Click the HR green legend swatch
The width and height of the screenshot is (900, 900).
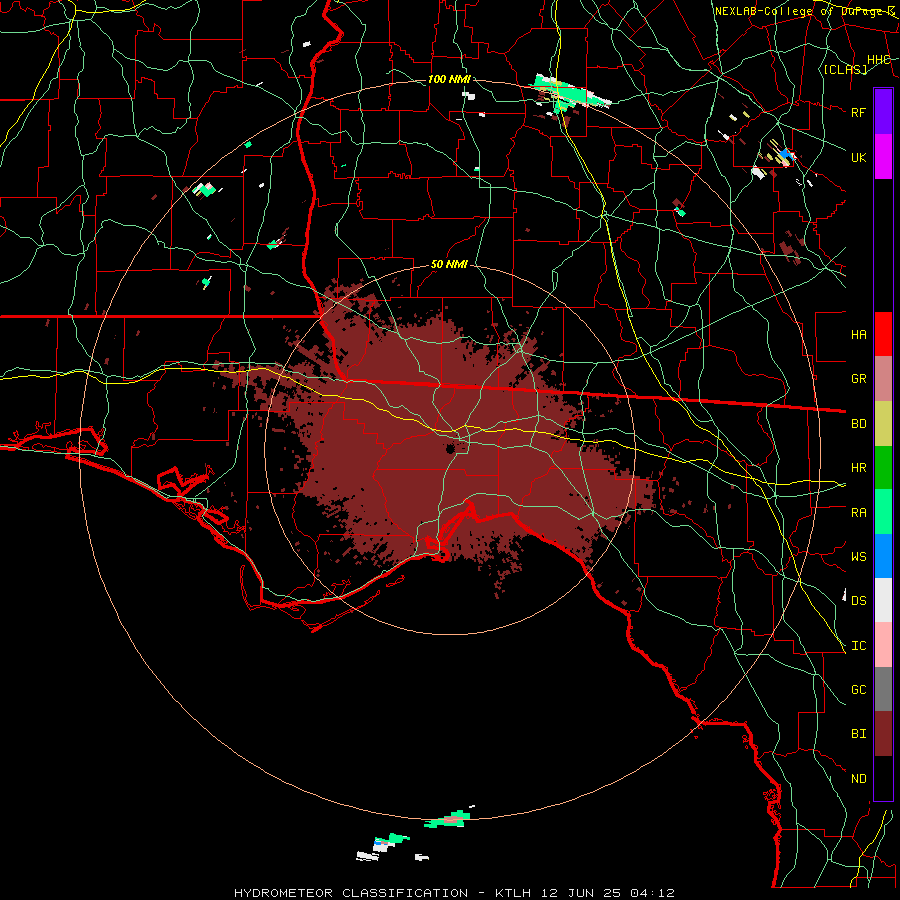[x=883, y=468]
